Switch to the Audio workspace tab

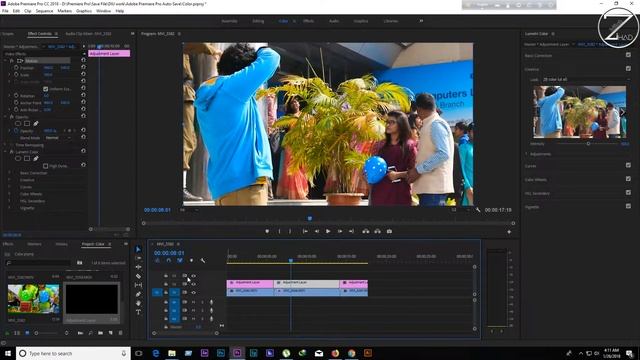tap(333, 21)
